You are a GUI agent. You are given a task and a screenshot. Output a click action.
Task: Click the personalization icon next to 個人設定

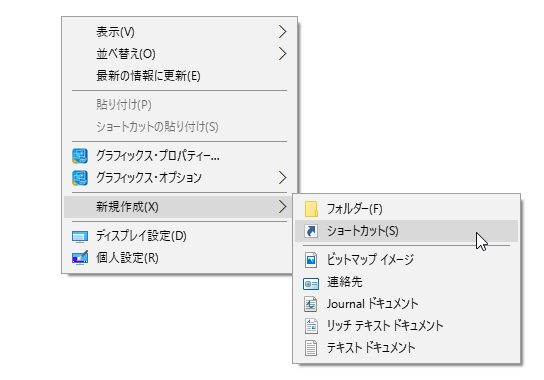(x=80, y=257)
